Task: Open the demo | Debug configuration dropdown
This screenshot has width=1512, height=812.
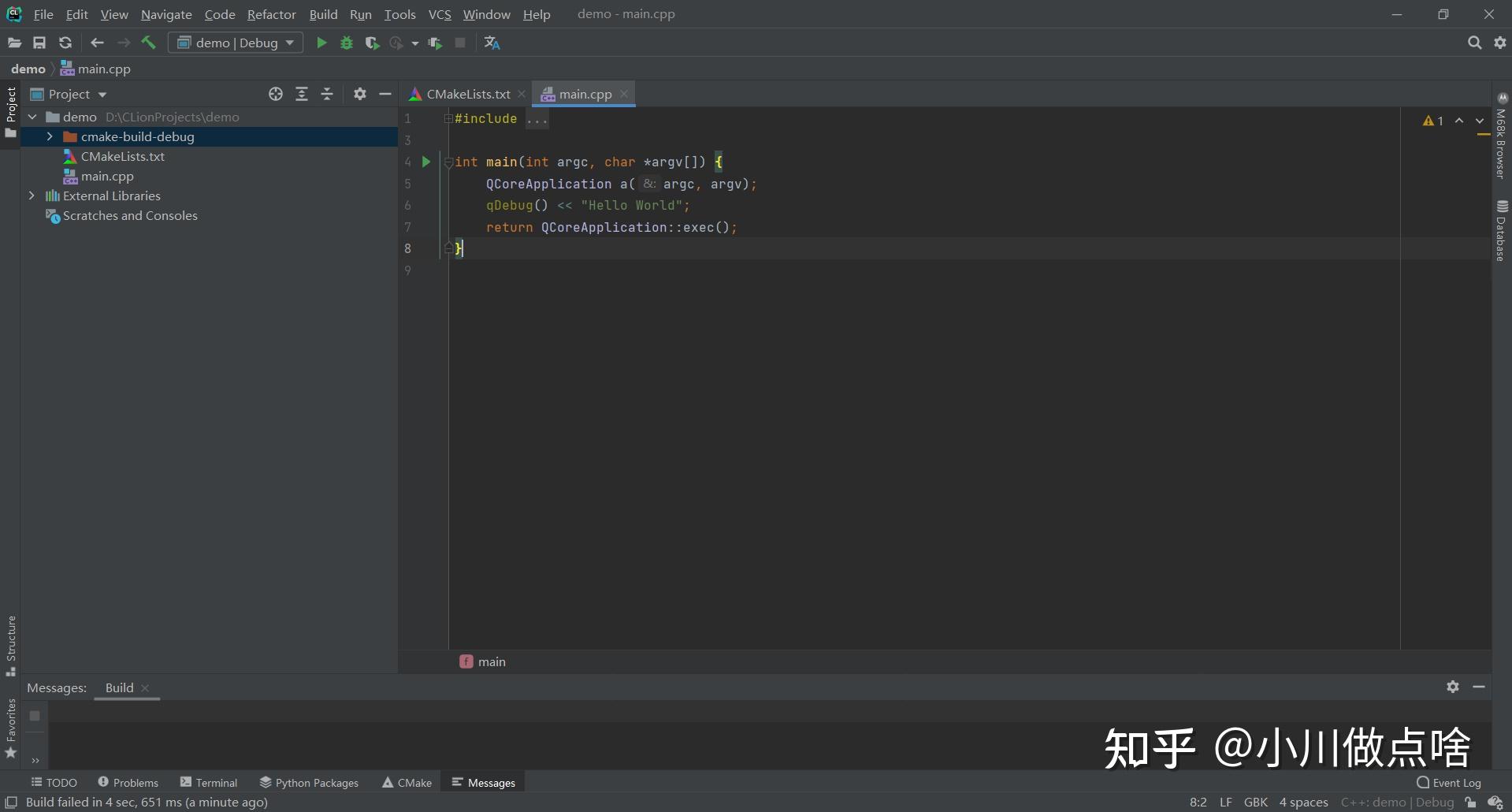Action: 236,43
